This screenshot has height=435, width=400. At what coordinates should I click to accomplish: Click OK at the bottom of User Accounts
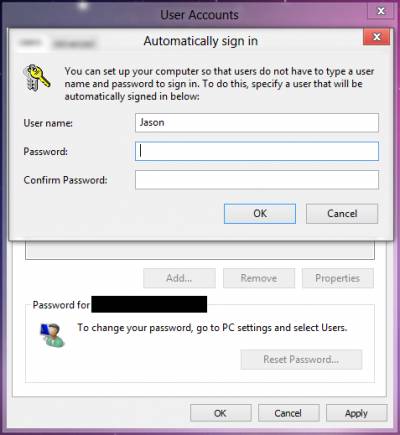[221, 413]
